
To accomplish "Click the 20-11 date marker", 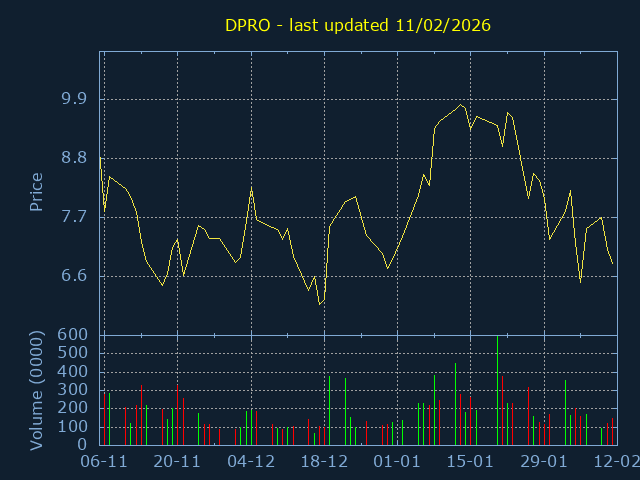I will (178, 462).
